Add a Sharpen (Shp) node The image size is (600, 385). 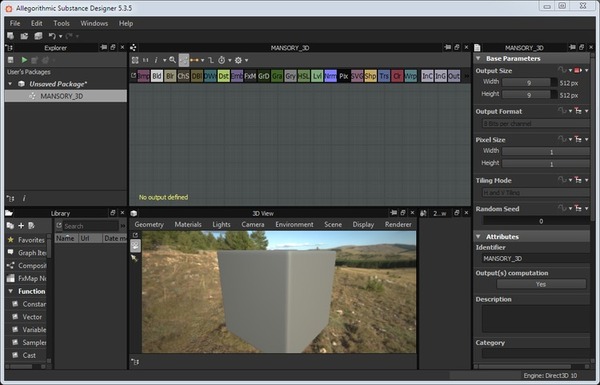370,76
